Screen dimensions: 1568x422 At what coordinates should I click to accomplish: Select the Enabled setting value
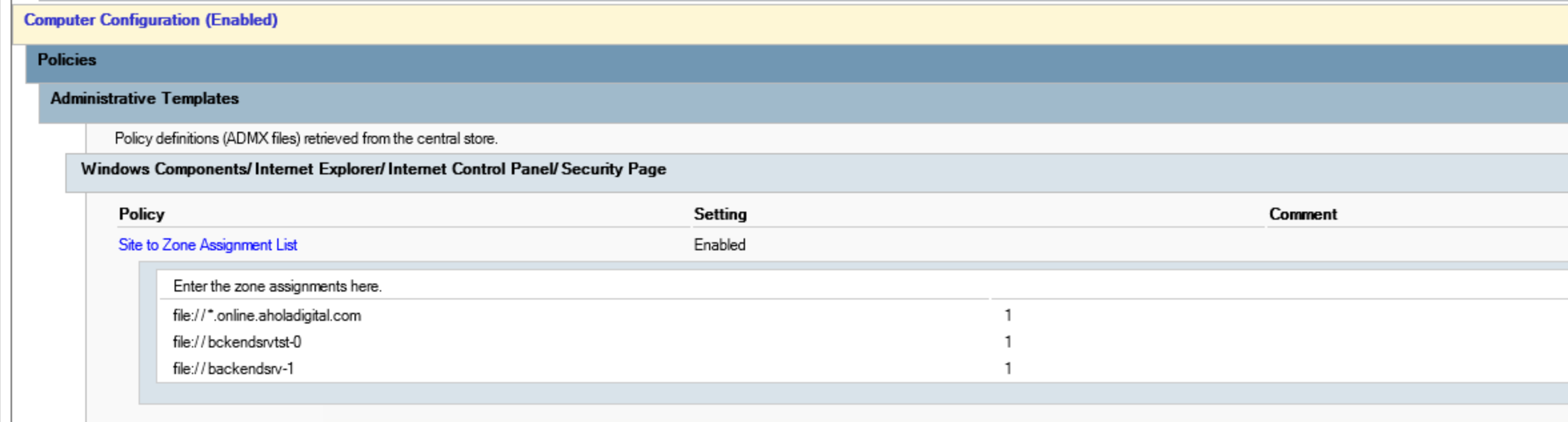pos(720,245)
